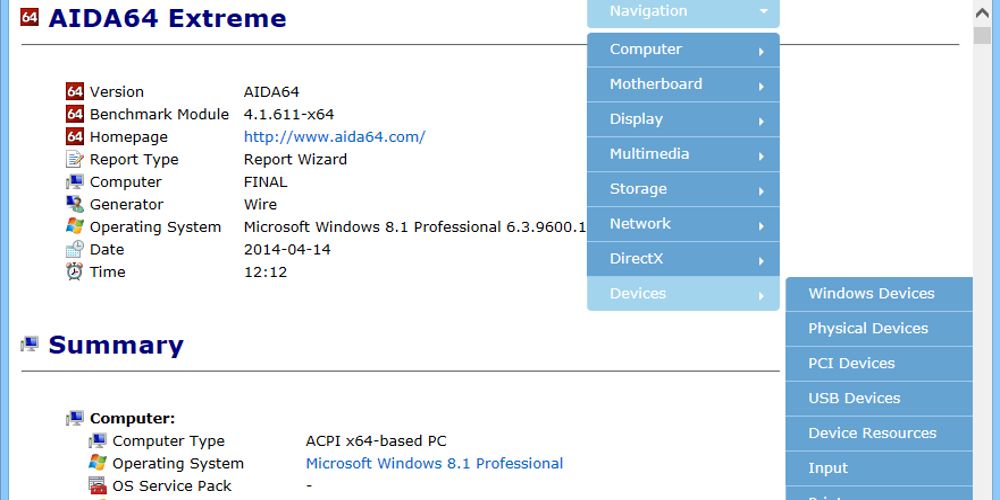Click the Windows icon beside Summary Operating System

[x=98, y=463]
